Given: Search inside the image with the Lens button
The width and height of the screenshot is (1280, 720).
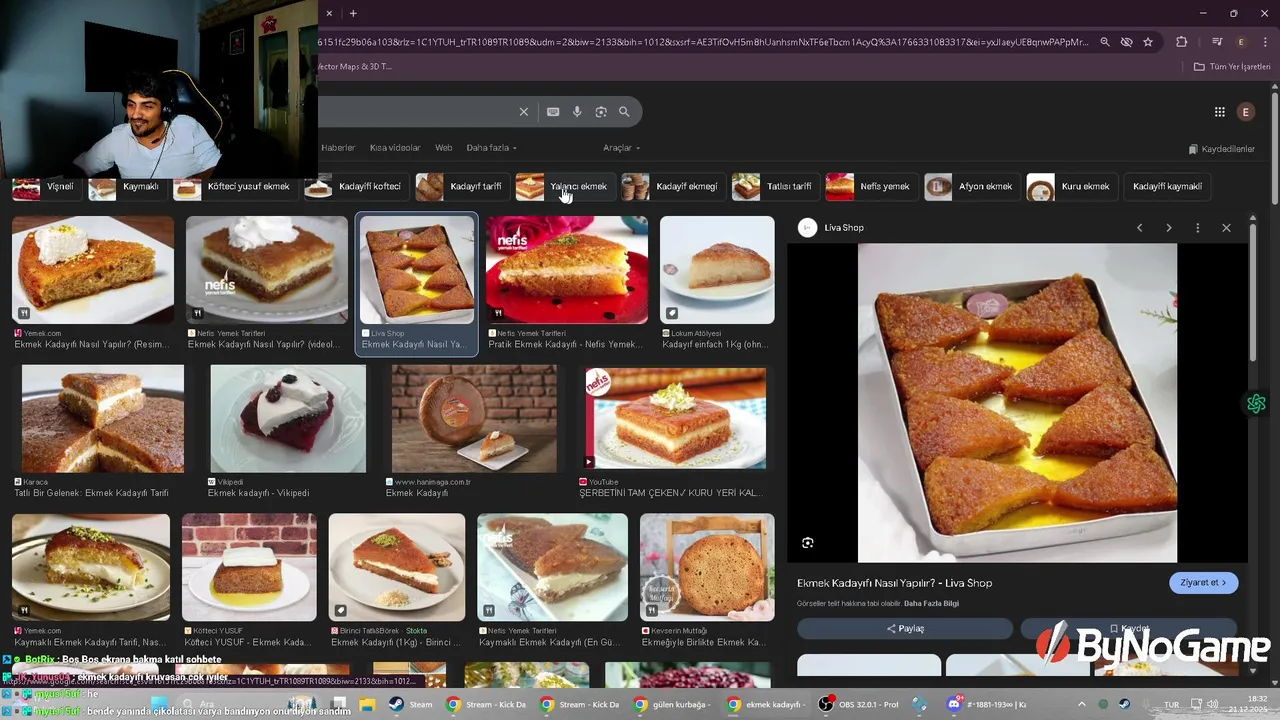Looking at the screenshot, I should coord(808,543).
